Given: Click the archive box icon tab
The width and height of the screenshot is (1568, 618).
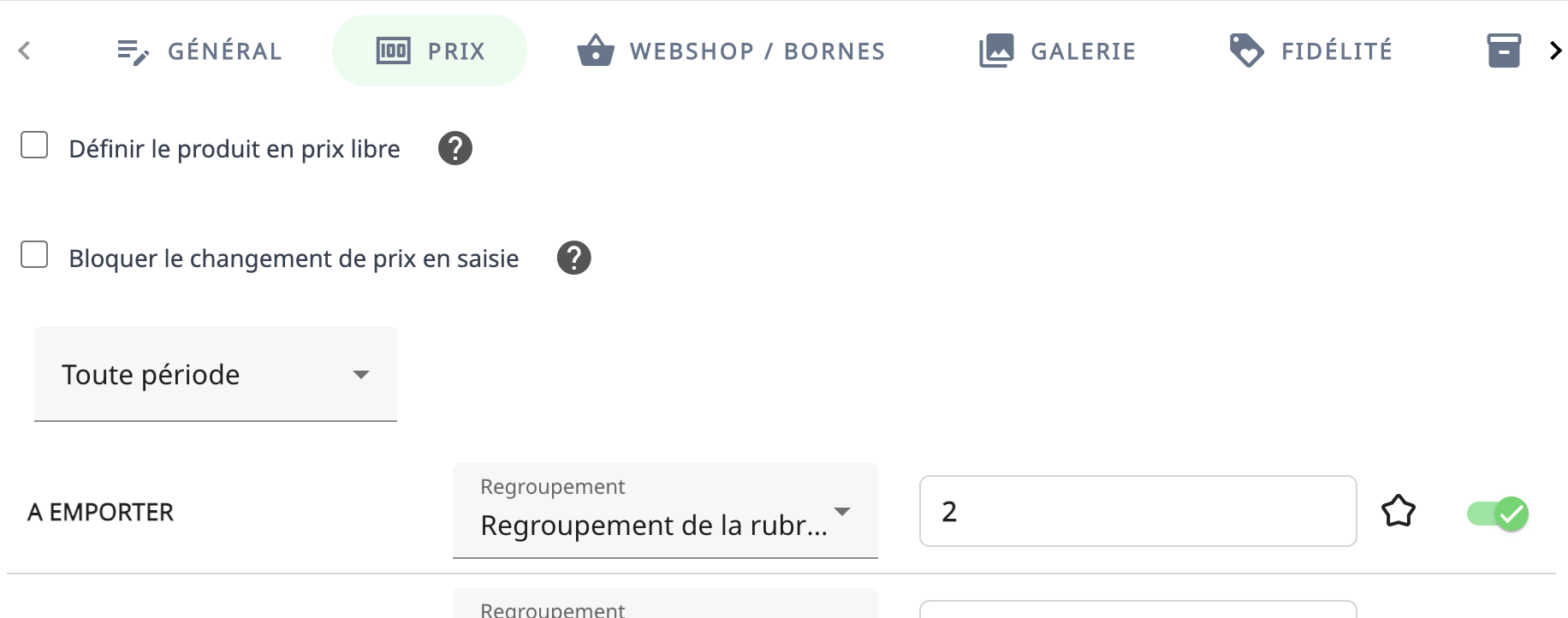Looking at the screenshot, I should coord(1504,51).
